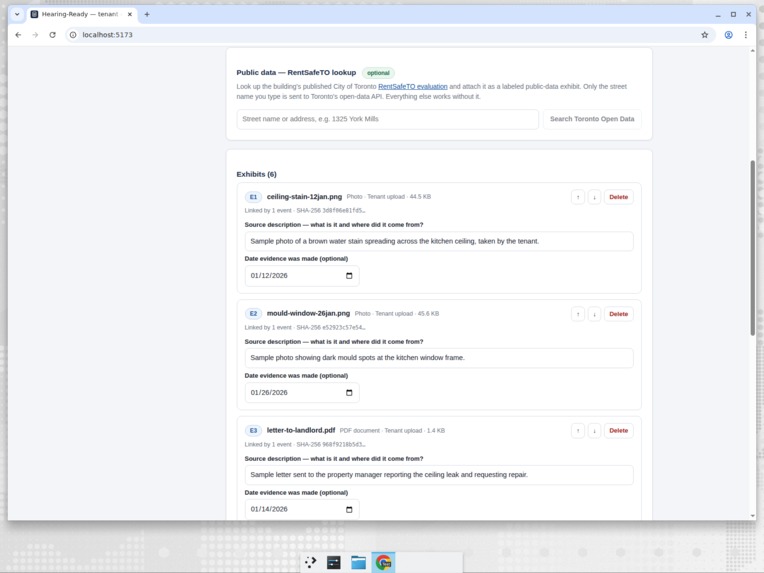The image size is (764, 573).
Task: Edit source description for exhibit E1
Action: tap(439, 241)
